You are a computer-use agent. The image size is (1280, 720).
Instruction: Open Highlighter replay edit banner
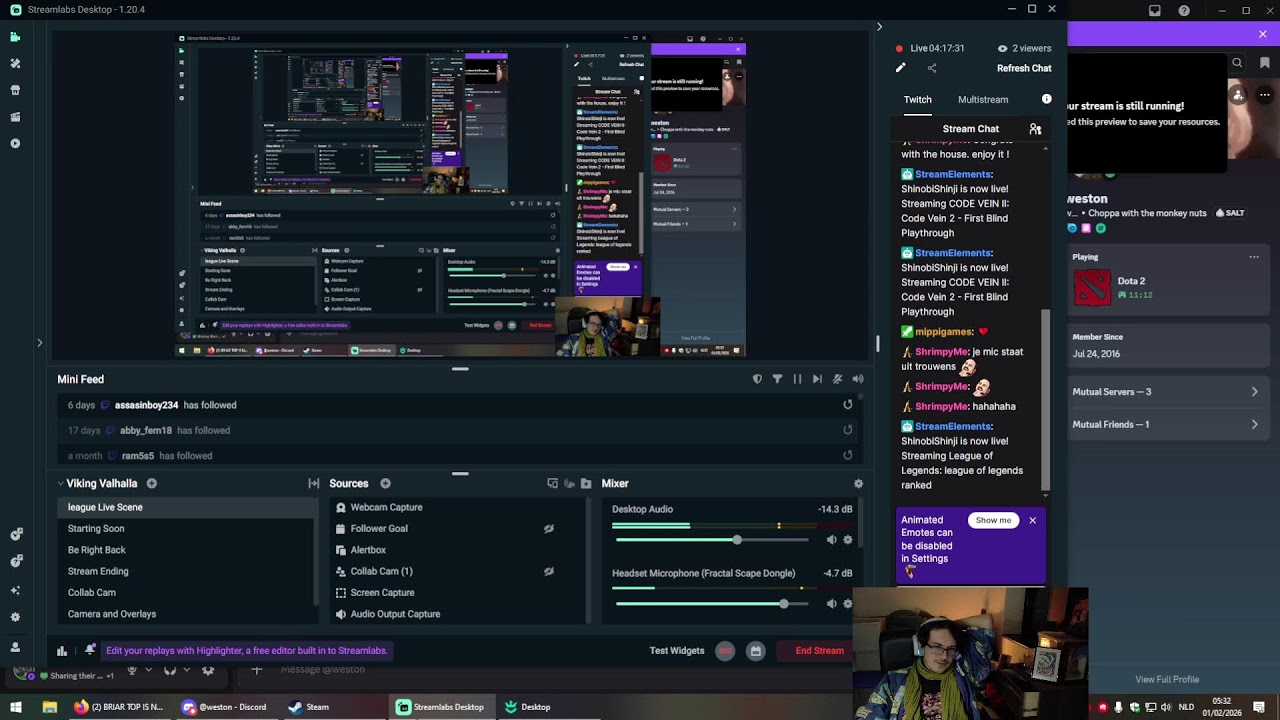pyautogui.click(x=246, y=650)
